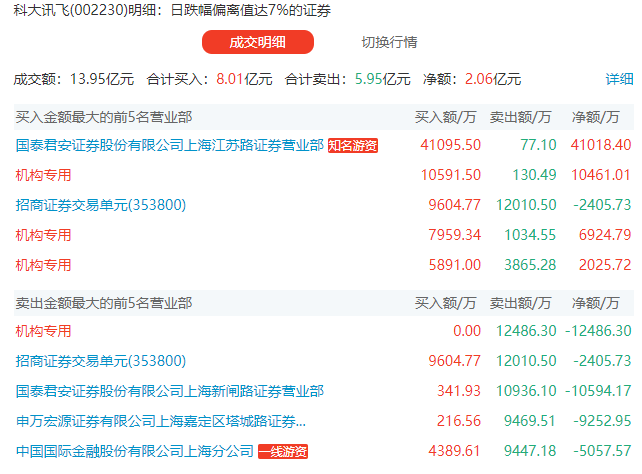Click 卖出金额最大的前5名营业部 header
The height and width of the screenshot is (474, 642).
tap(104, 303)
